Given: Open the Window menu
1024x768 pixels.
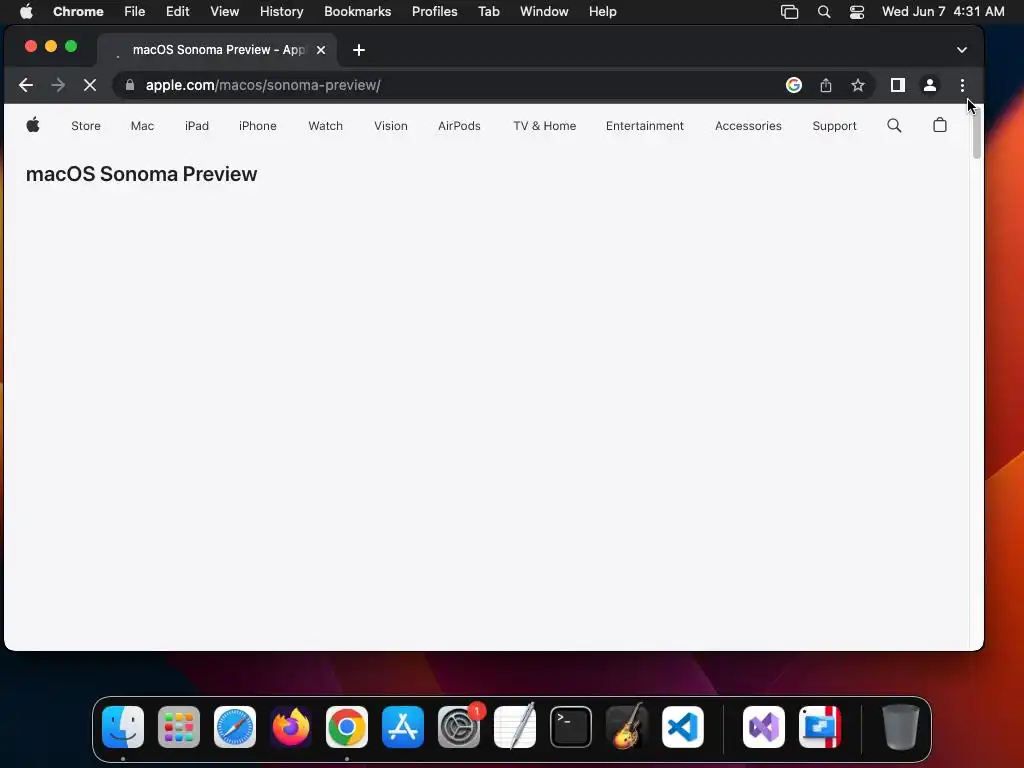Looking at the screenshot, I should 544,11.
